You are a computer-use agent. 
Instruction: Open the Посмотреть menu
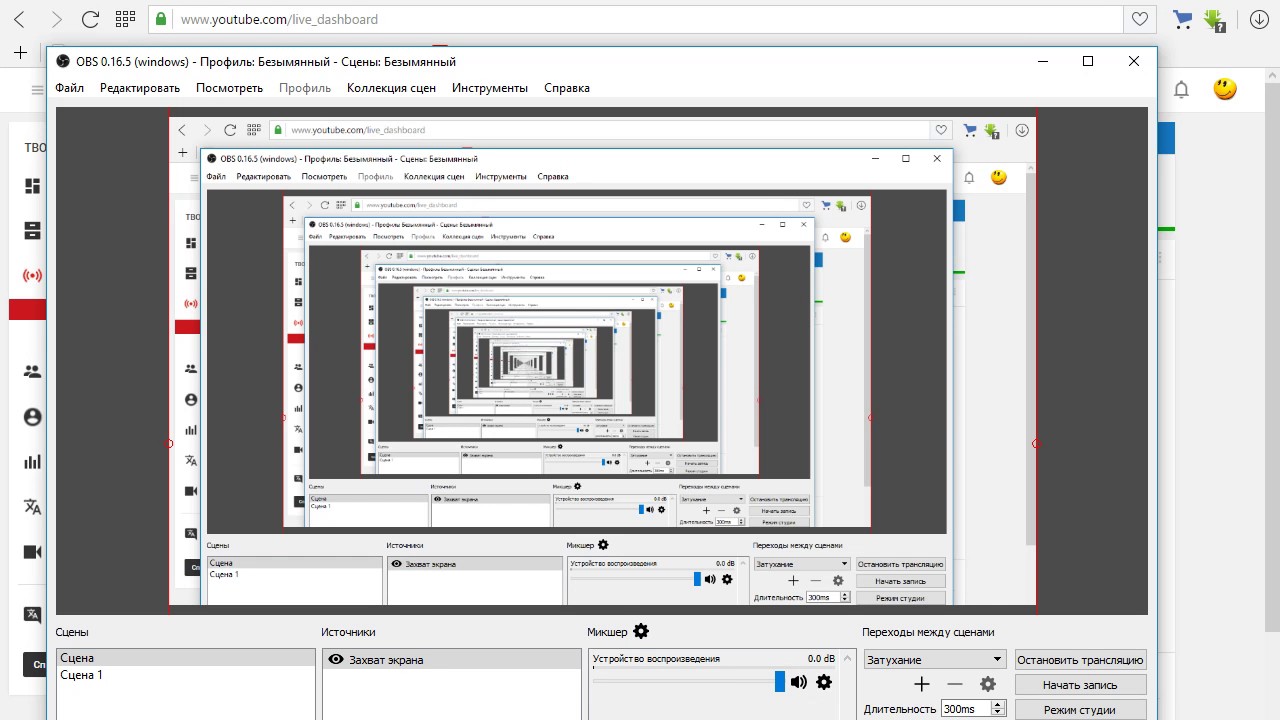point(229,88)
